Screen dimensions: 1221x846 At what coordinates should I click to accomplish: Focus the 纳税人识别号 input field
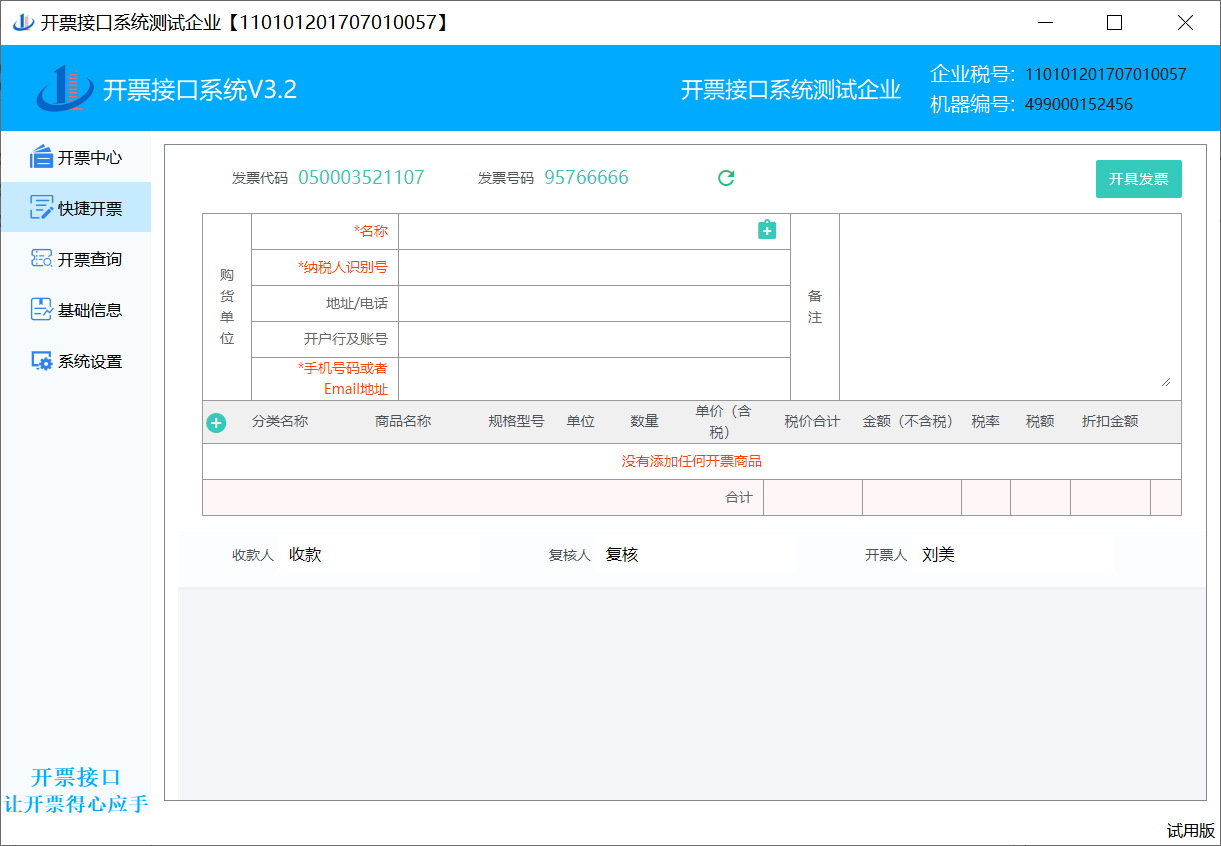pyautogui.click(x=593, y=267)
